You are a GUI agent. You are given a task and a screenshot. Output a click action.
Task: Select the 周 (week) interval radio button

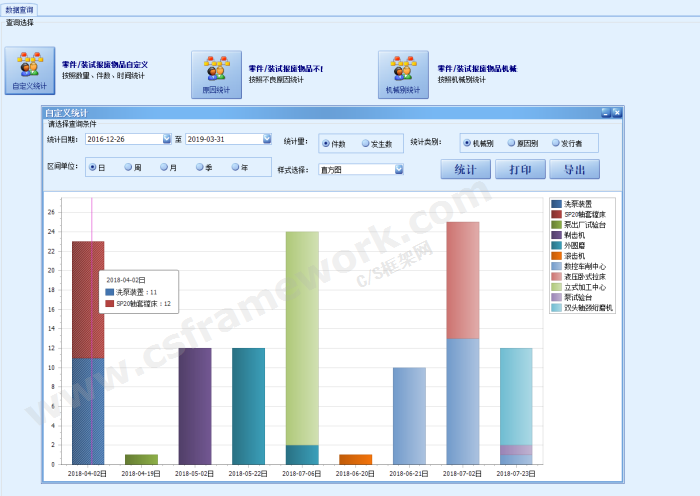(x=129, y=167)
